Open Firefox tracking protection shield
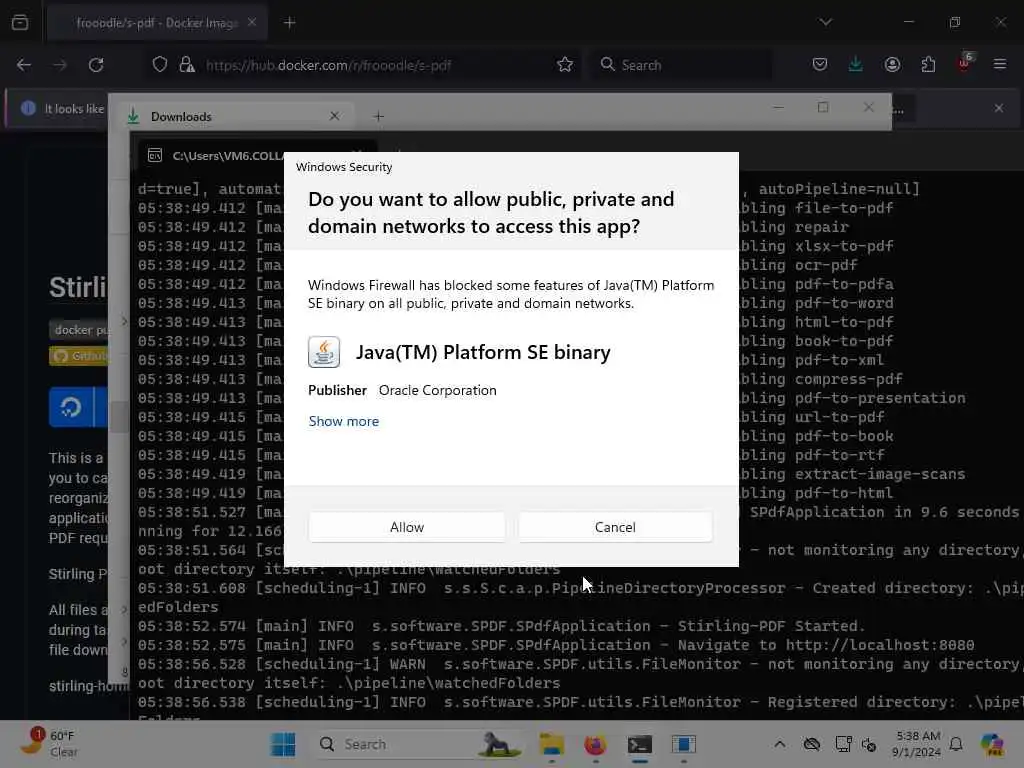The height and width of the screenshot is (768, 1024). tap(160, 65)
